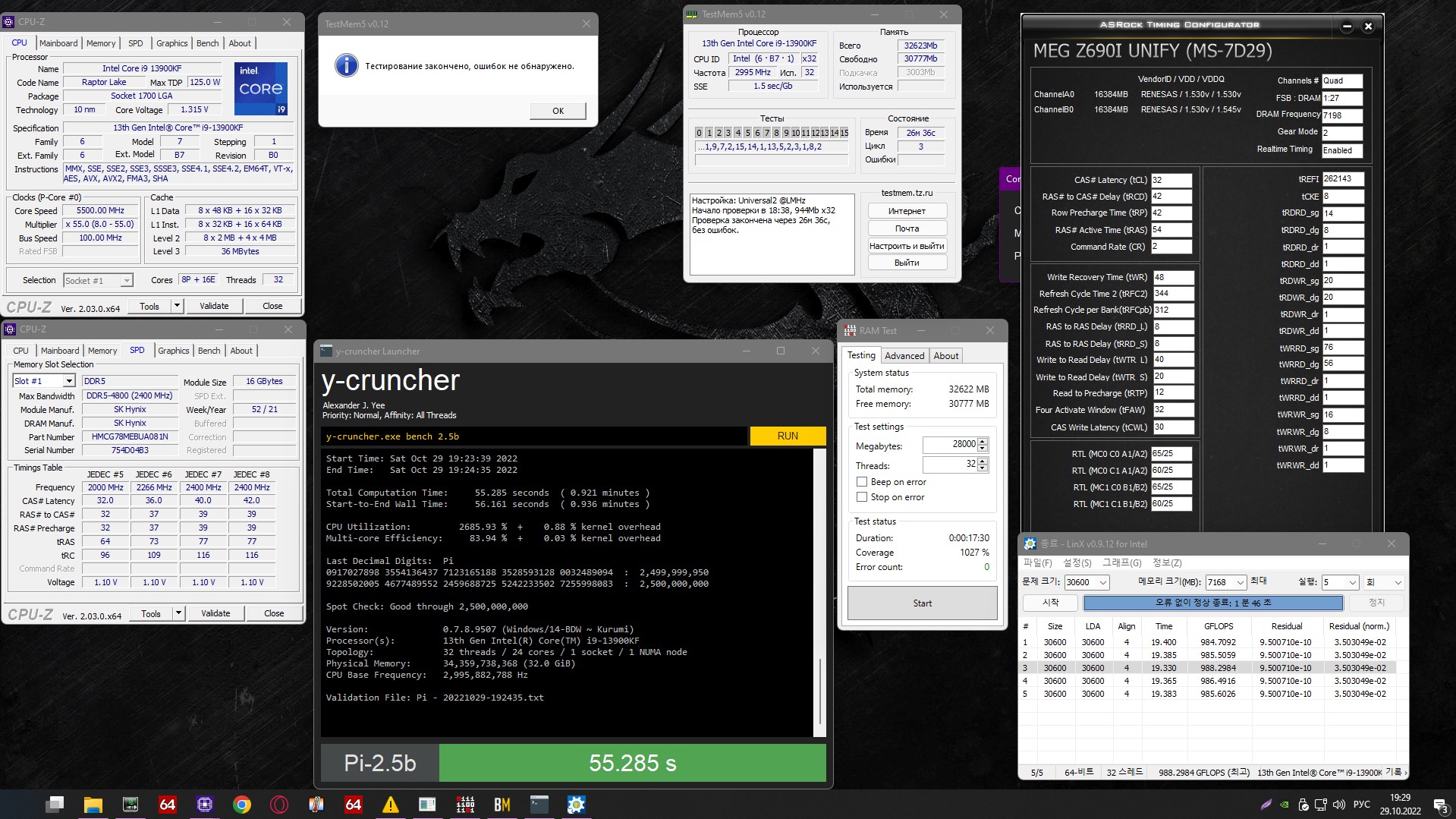Close the ASRock Timing Configurator window
The image size is (1456, 819).
(1368, 26)
